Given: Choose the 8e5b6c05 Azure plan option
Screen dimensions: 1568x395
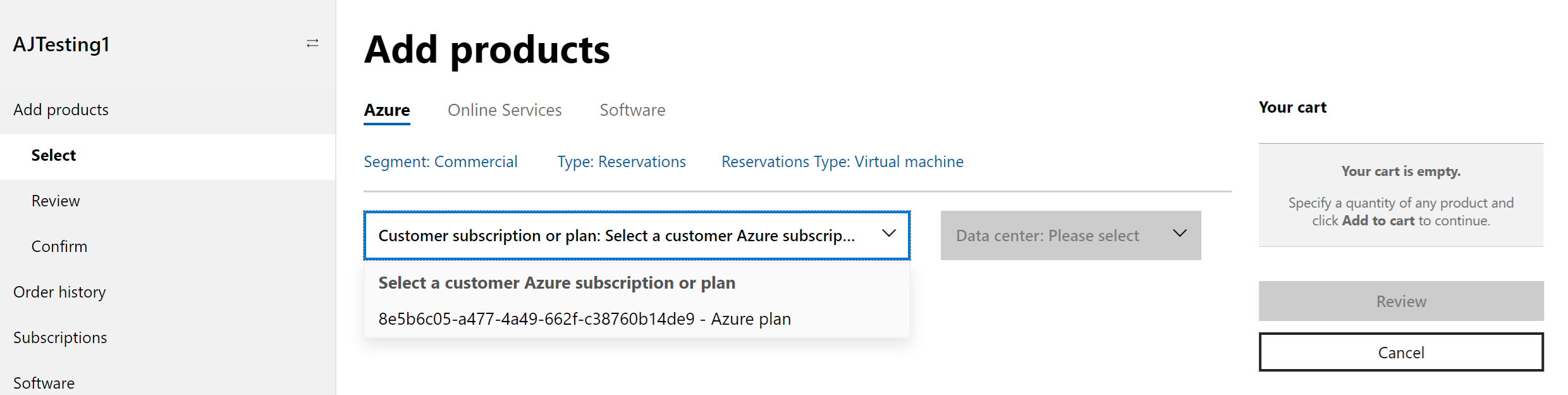Looking at the screenshot, I should 584,319.
